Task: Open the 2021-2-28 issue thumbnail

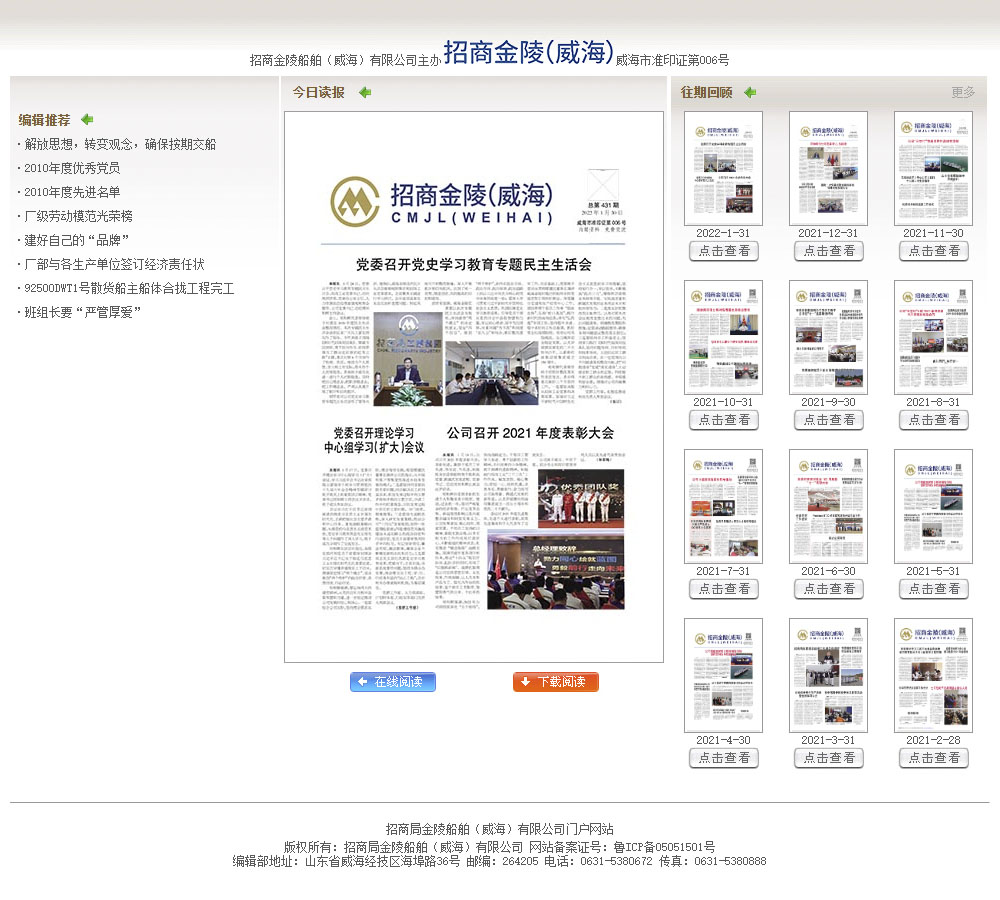Action: pyautogui.click(x=934, y=675)
